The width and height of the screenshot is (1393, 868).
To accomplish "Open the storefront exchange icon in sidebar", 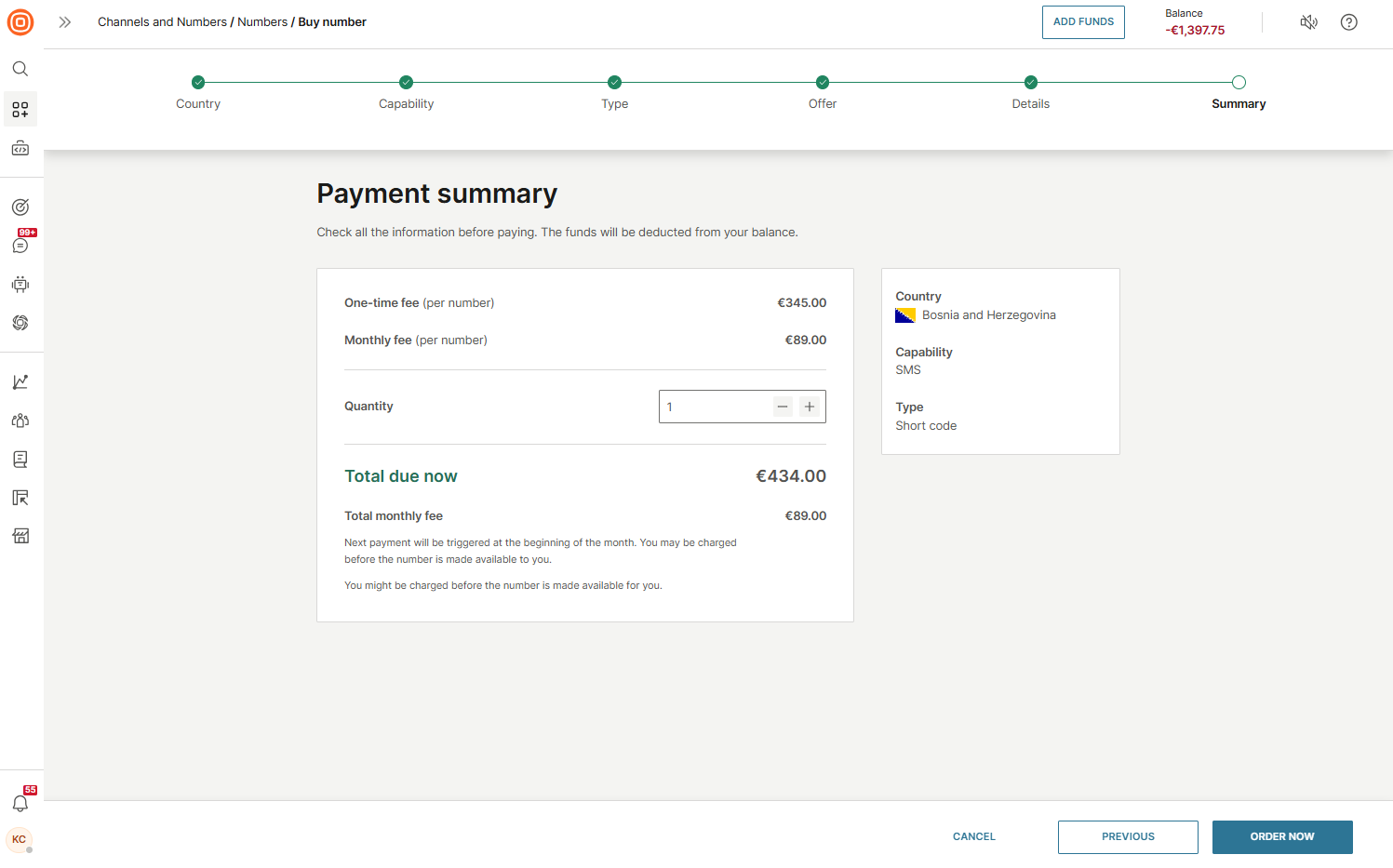I will pyautogui.click(x=20, y=536).
